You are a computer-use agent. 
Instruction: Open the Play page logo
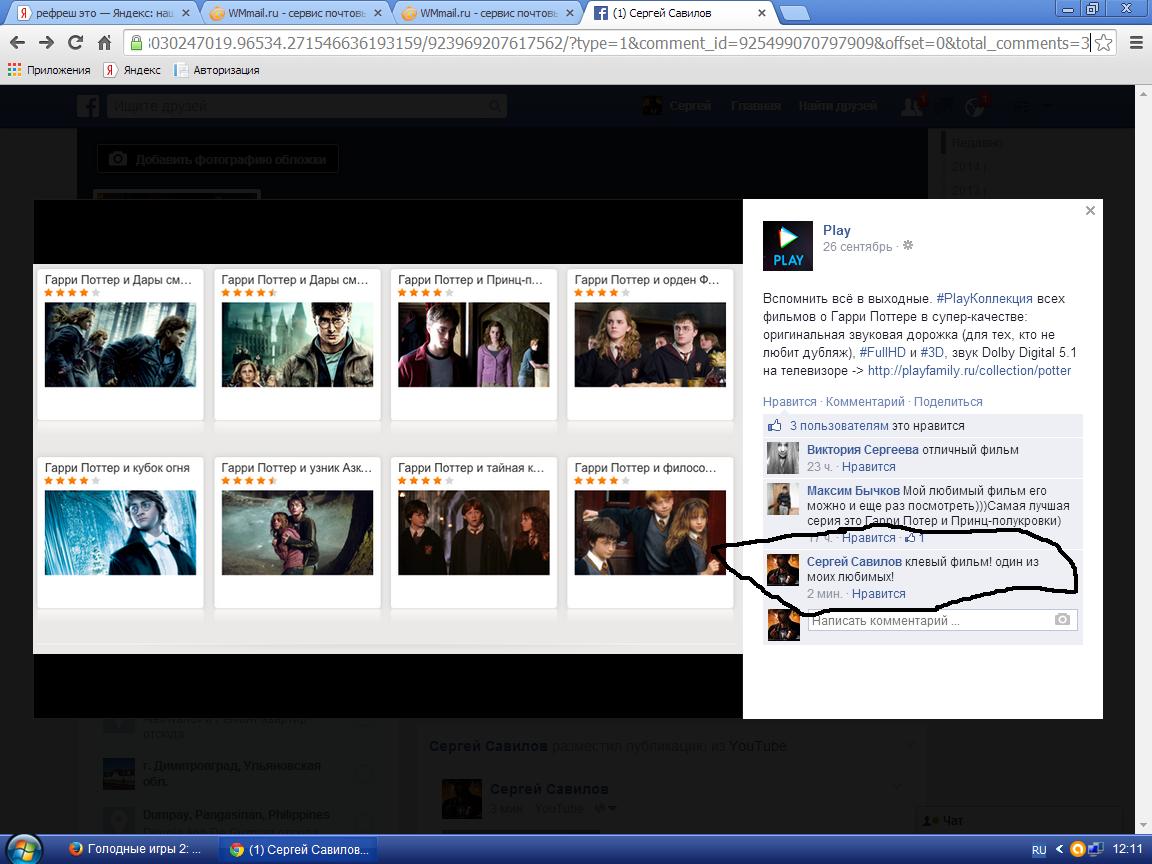coord(788,246)
